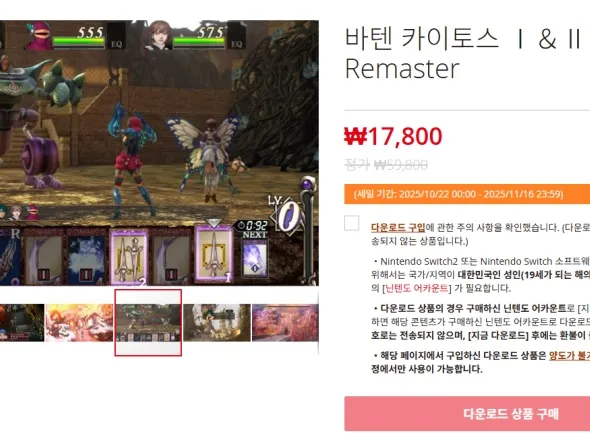Select the highlighted battle screenshot thumbnail
The width and height of the screenshot is (590, 442).
pyautogui.click(x=148, y=322)
